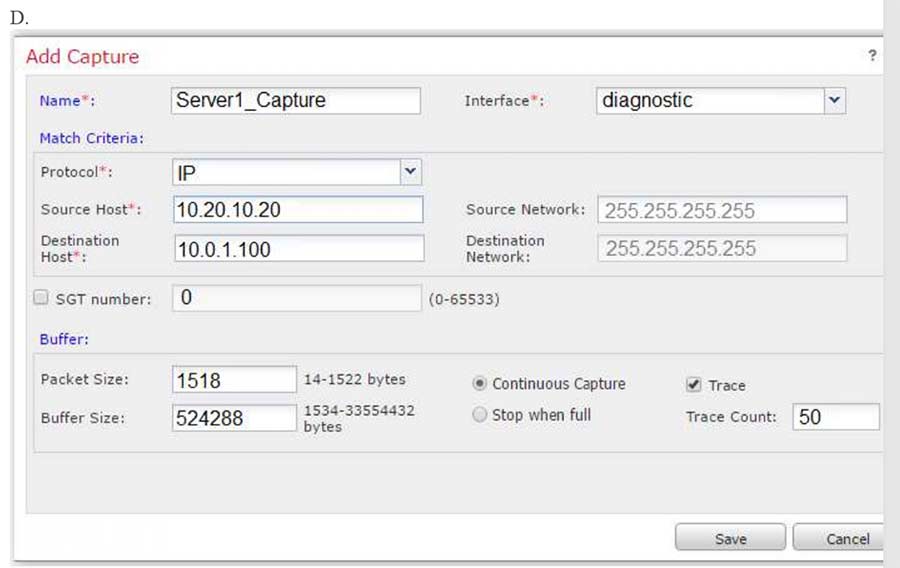
Task: Focus the Source Host input field
Action: 297,210
